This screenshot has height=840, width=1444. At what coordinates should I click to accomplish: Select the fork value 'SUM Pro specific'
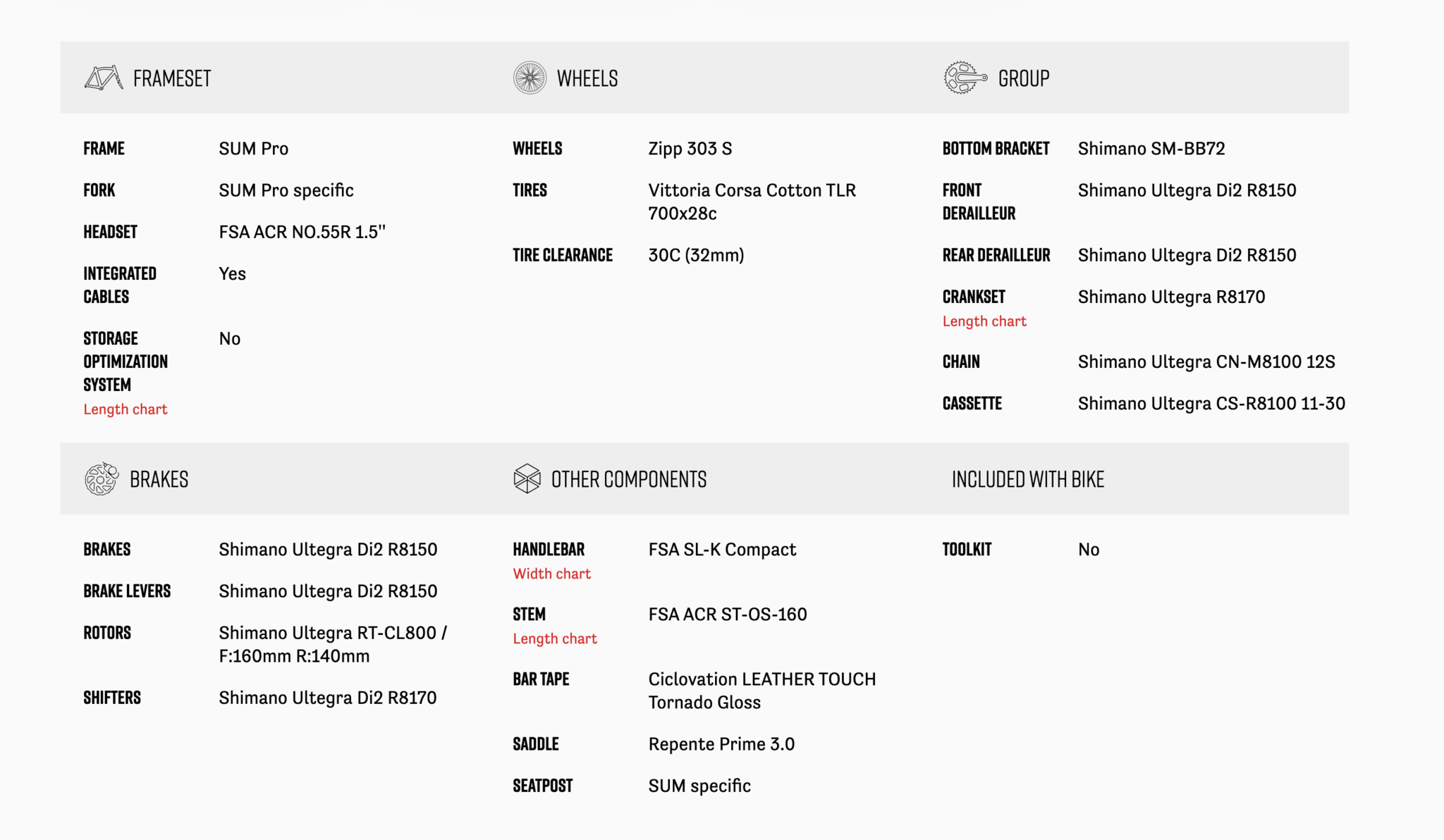(286, 190)
